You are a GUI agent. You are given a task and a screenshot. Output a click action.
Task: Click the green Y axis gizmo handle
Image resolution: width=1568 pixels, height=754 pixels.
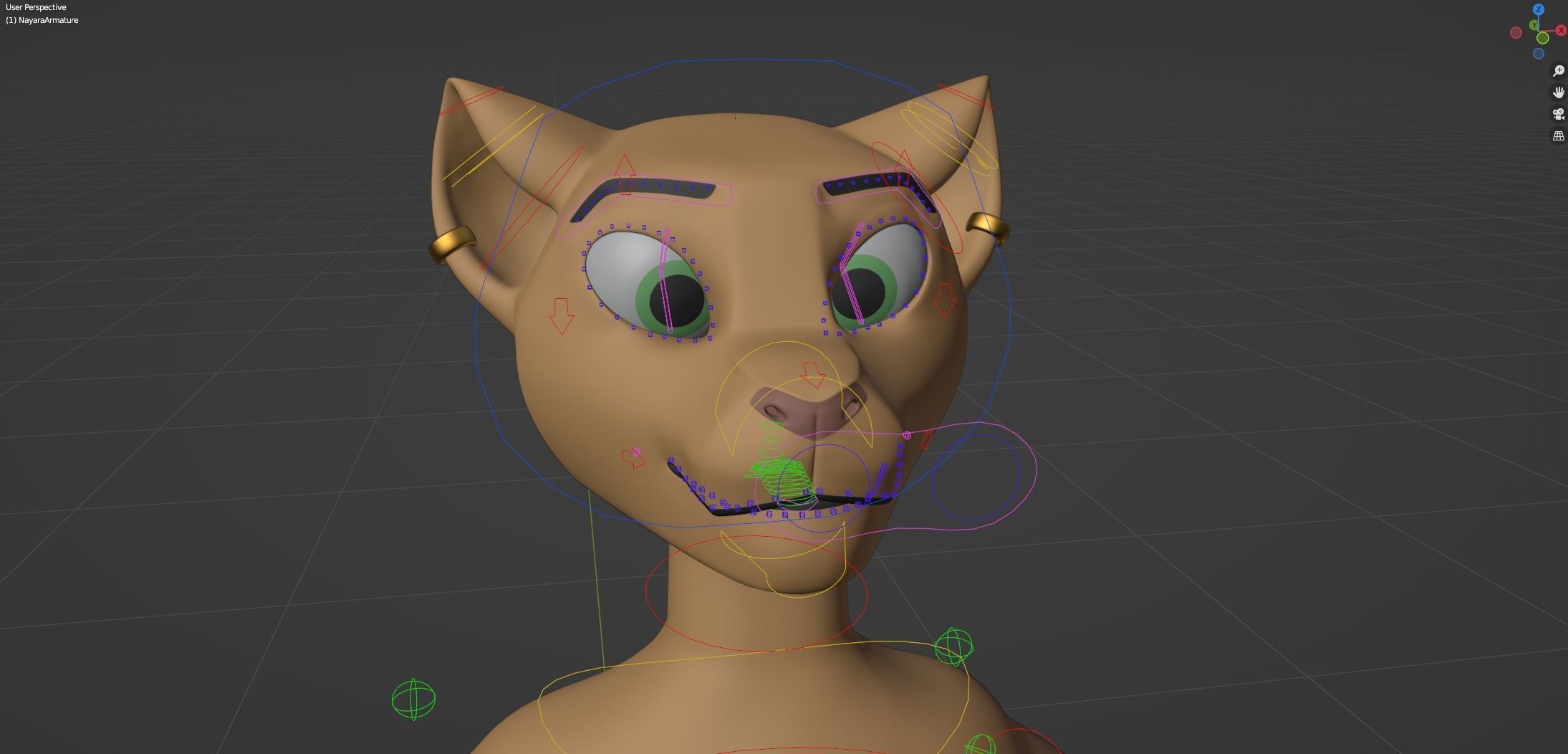tap(1534, 25)
